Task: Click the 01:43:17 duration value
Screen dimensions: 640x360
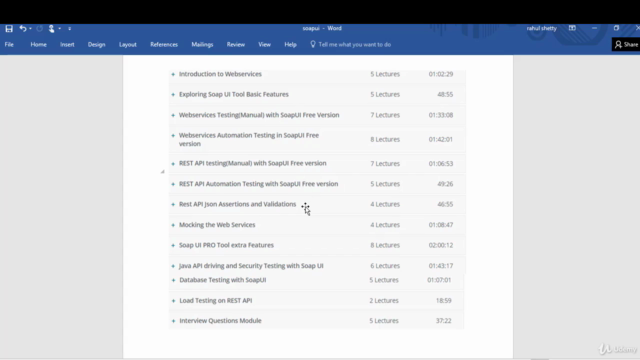Action: click(x=441, y=266)
